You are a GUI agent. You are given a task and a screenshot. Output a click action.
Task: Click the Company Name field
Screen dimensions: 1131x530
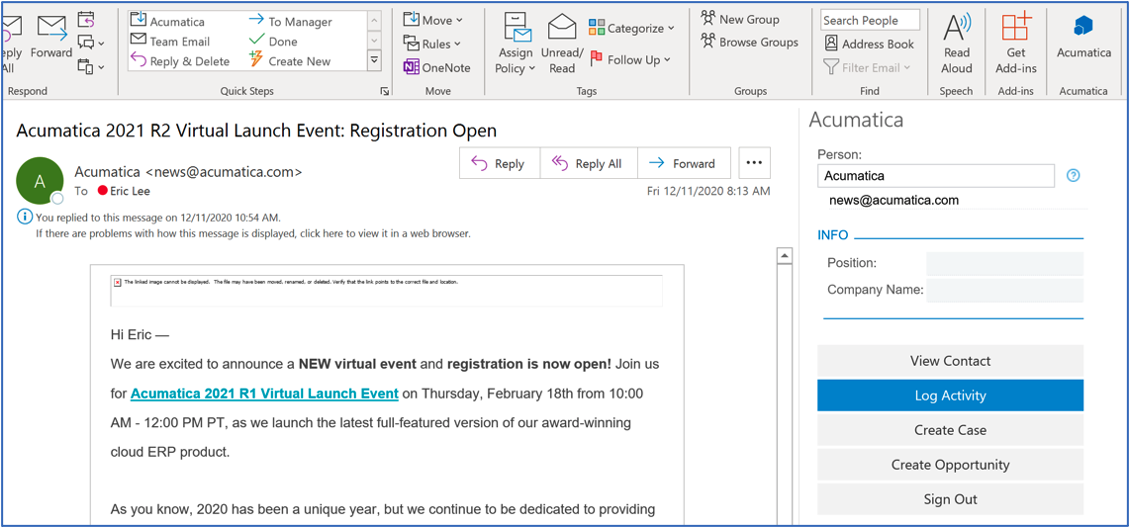1005,290
